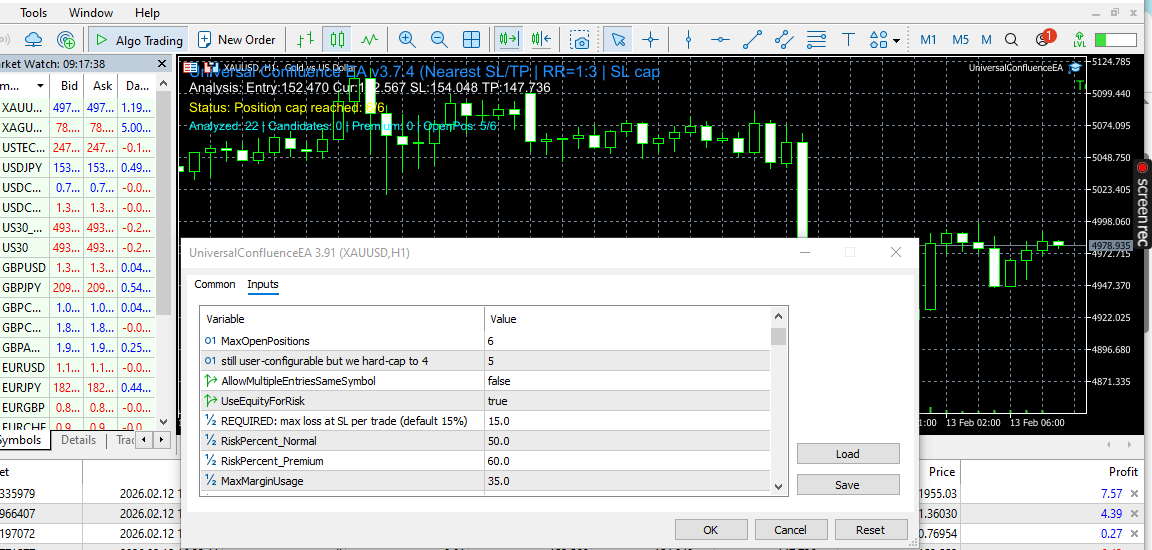The width and height of the screenshot is (1152, 550).
Task: Select the text label tool
Action: tap(848, 39)
